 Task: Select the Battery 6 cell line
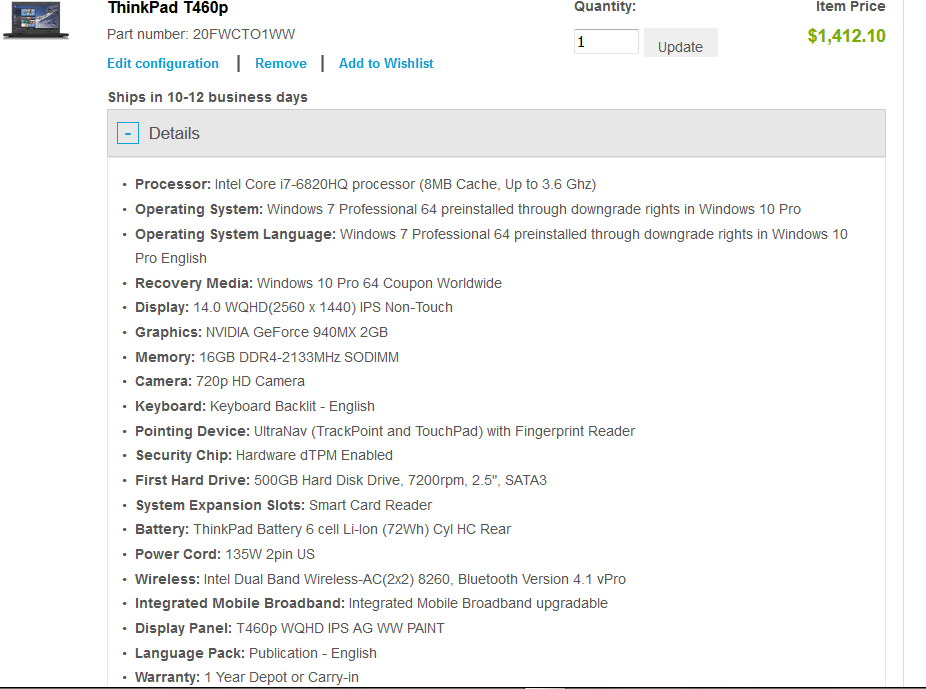[323, 529]
